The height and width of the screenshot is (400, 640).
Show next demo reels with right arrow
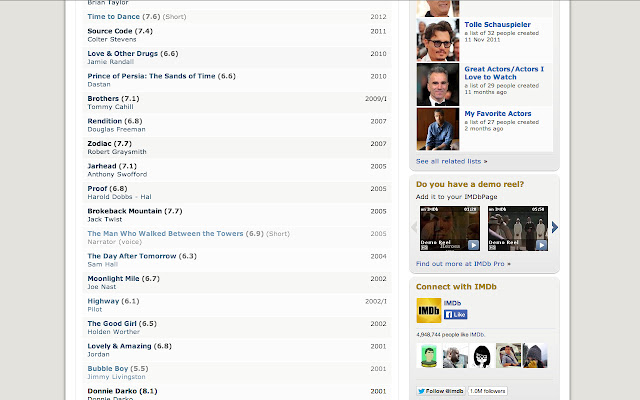(554, 227)
